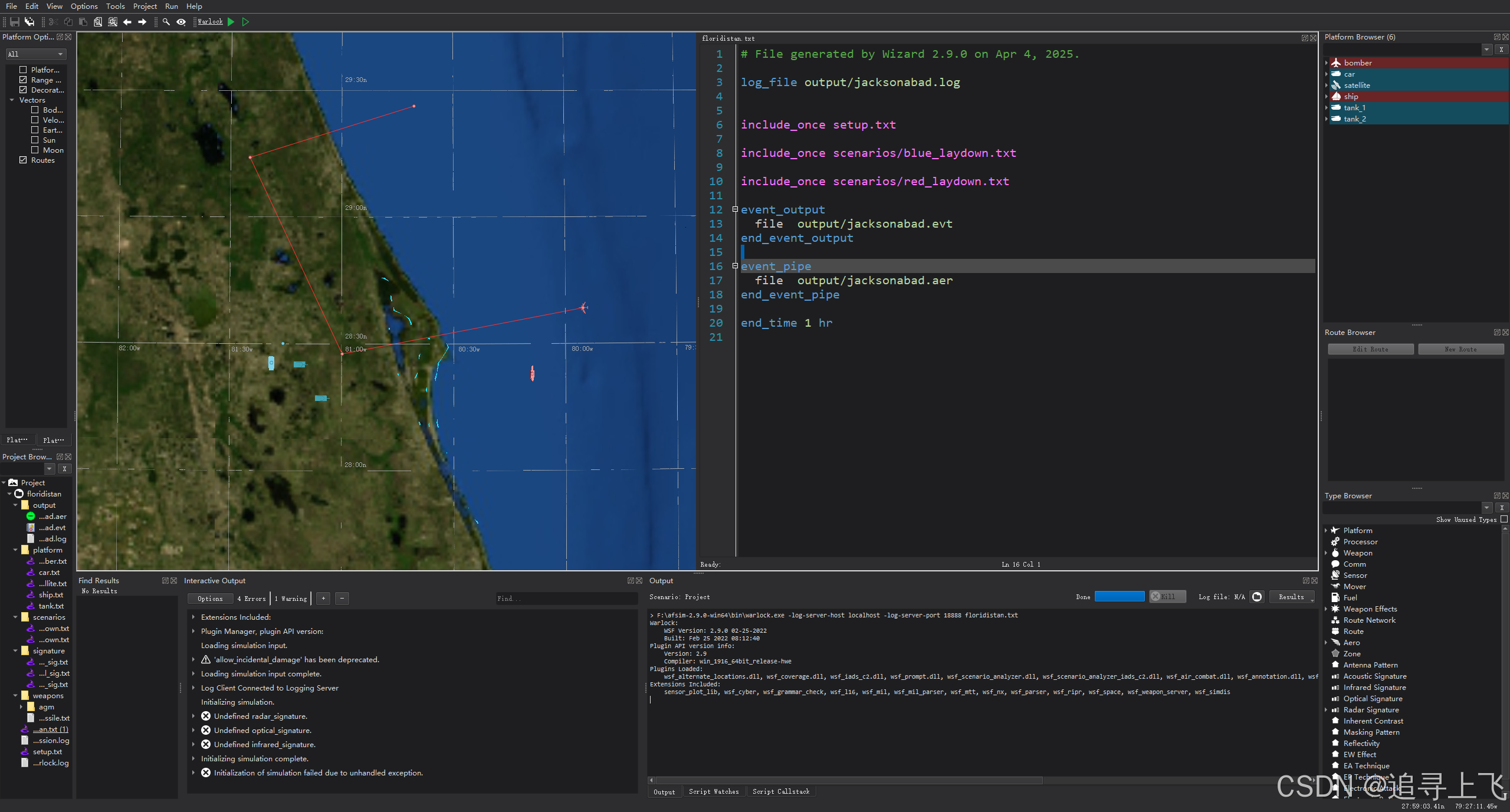Click the back navigation arrow icon
The image size is (1510, 812).
127,22
